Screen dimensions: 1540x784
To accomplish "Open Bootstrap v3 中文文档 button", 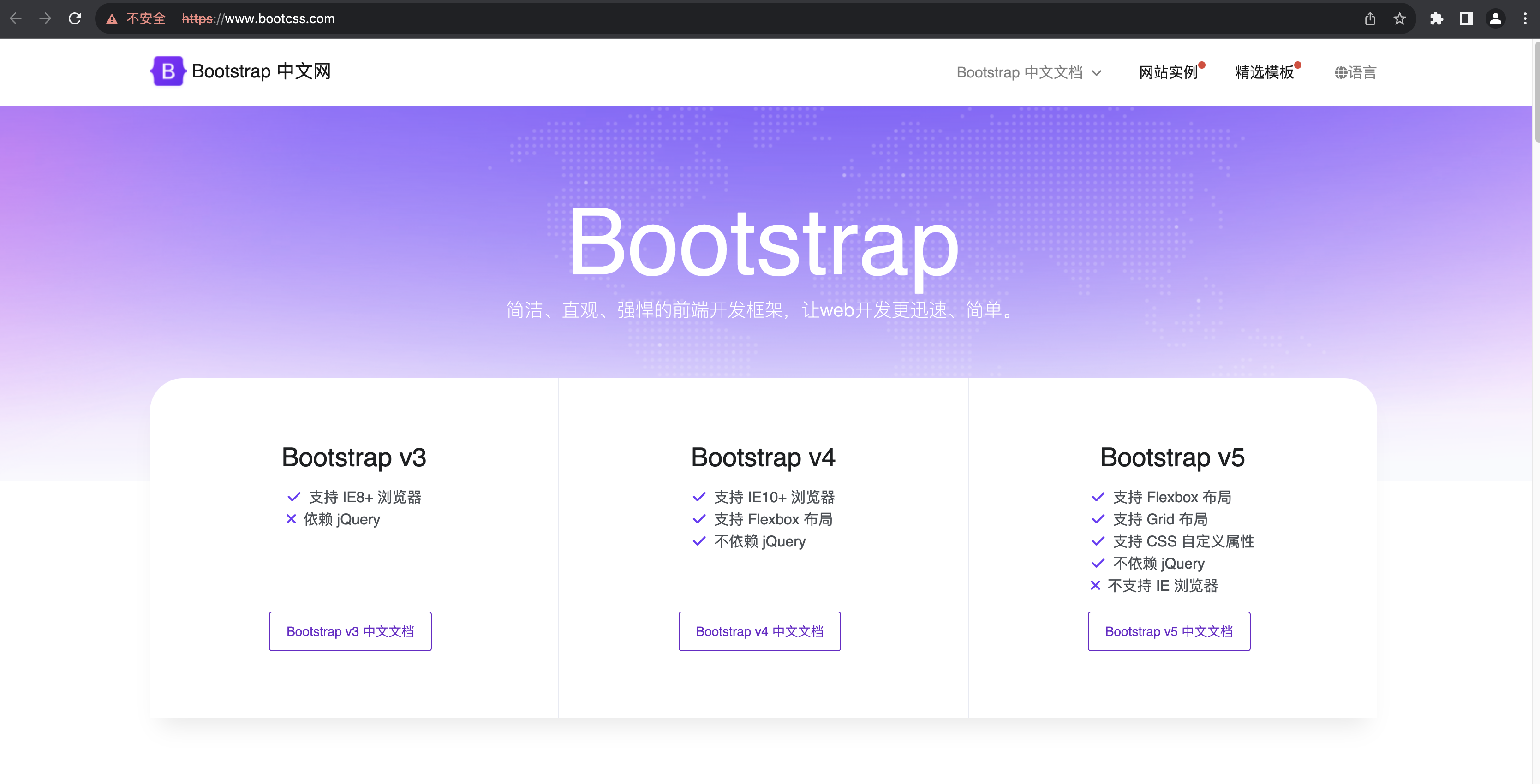I will click(350, 631).
